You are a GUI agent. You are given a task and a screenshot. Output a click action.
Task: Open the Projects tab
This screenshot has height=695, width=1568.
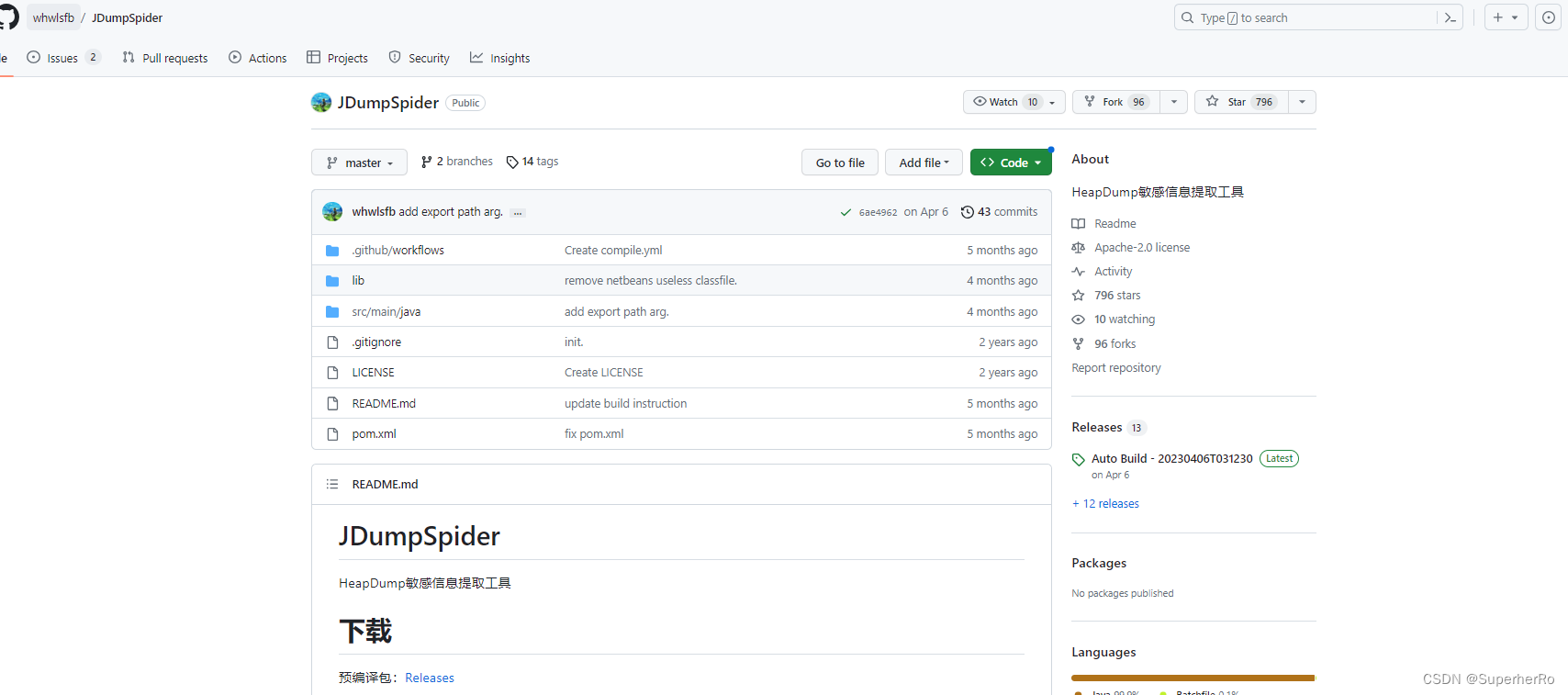pos(337,58)
